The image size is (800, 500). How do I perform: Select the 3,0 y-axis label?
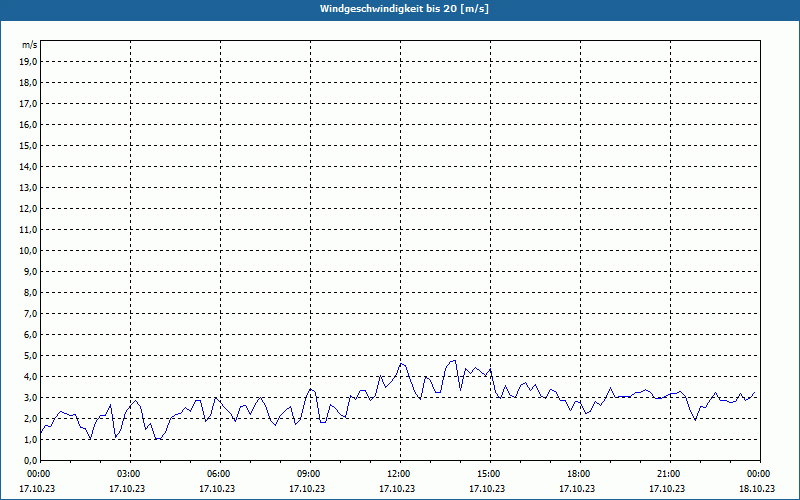coord(30,397)
